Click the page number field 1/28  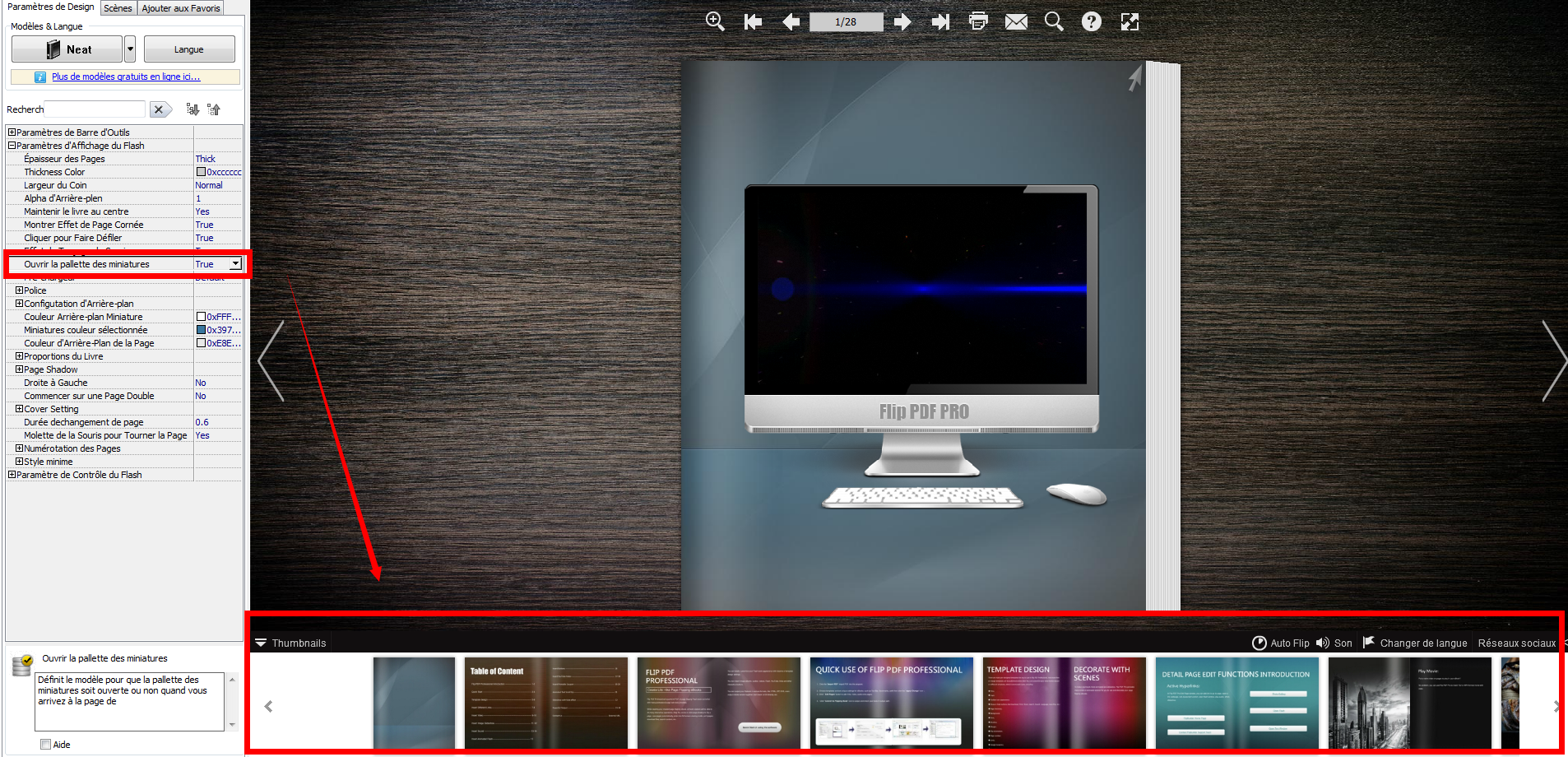click(x=846, y=22)
